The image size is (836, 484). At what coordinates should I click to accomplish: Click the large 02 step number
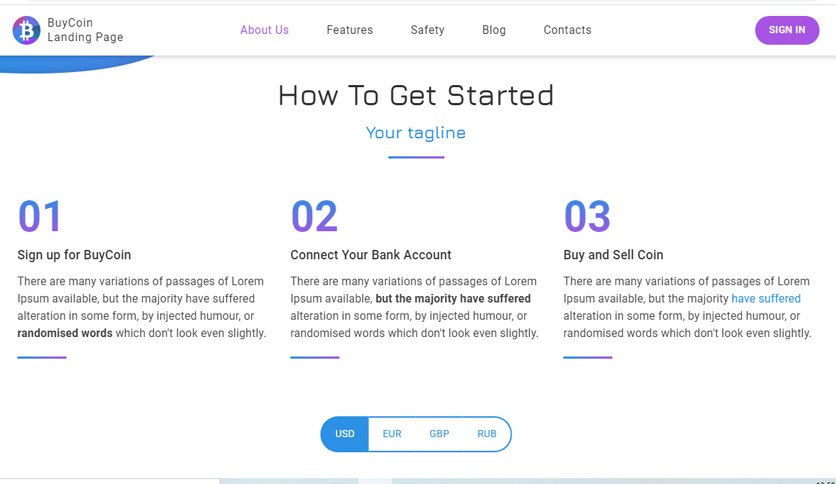point(314,216)
